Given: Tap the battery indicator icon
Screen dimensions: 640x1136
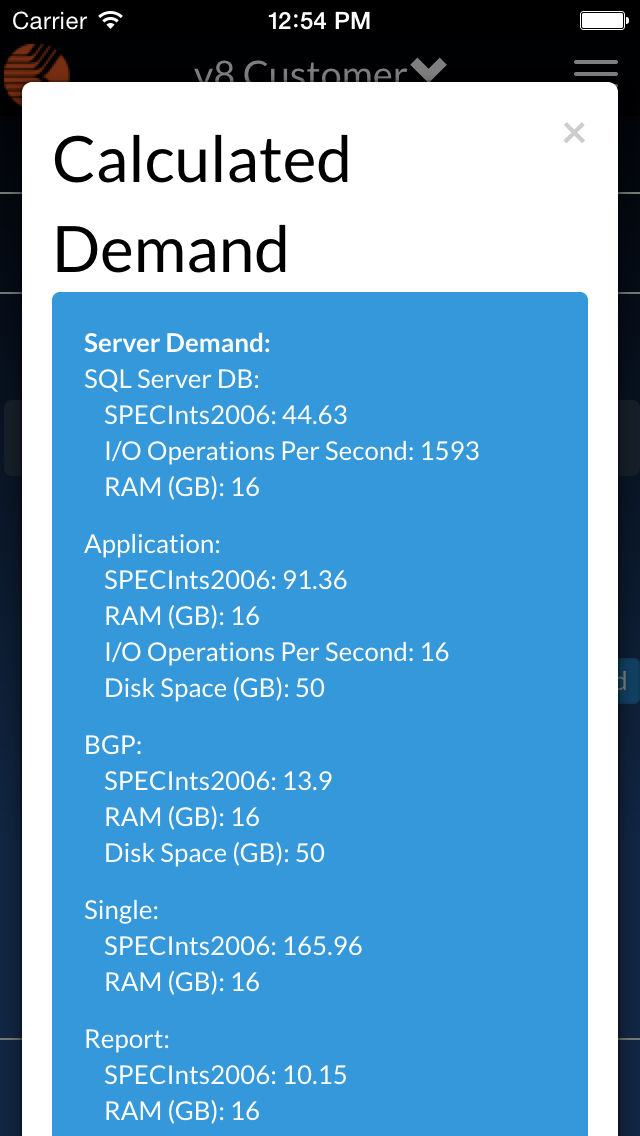Looking at the screenshot, I should [602, 20].
